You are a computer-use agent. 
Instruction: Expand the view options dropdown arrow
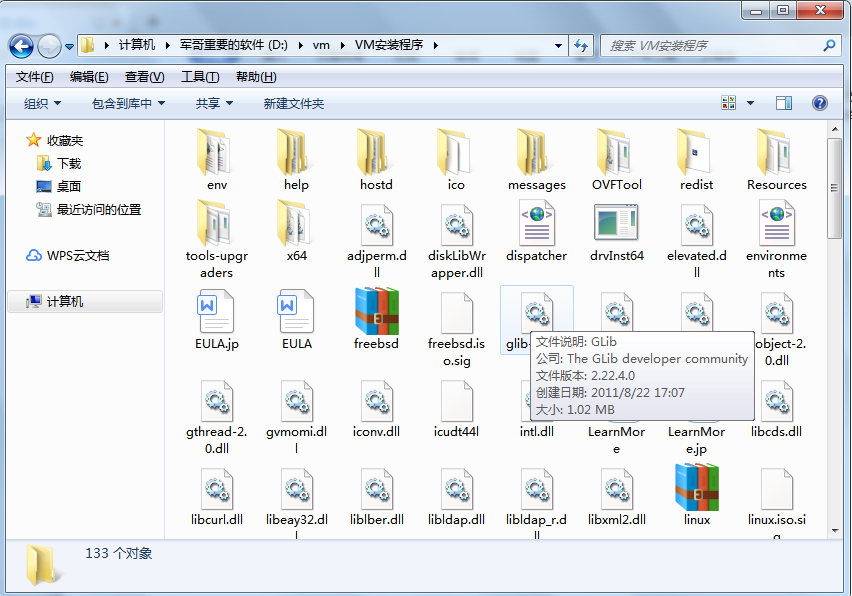[x=750, y=103]
